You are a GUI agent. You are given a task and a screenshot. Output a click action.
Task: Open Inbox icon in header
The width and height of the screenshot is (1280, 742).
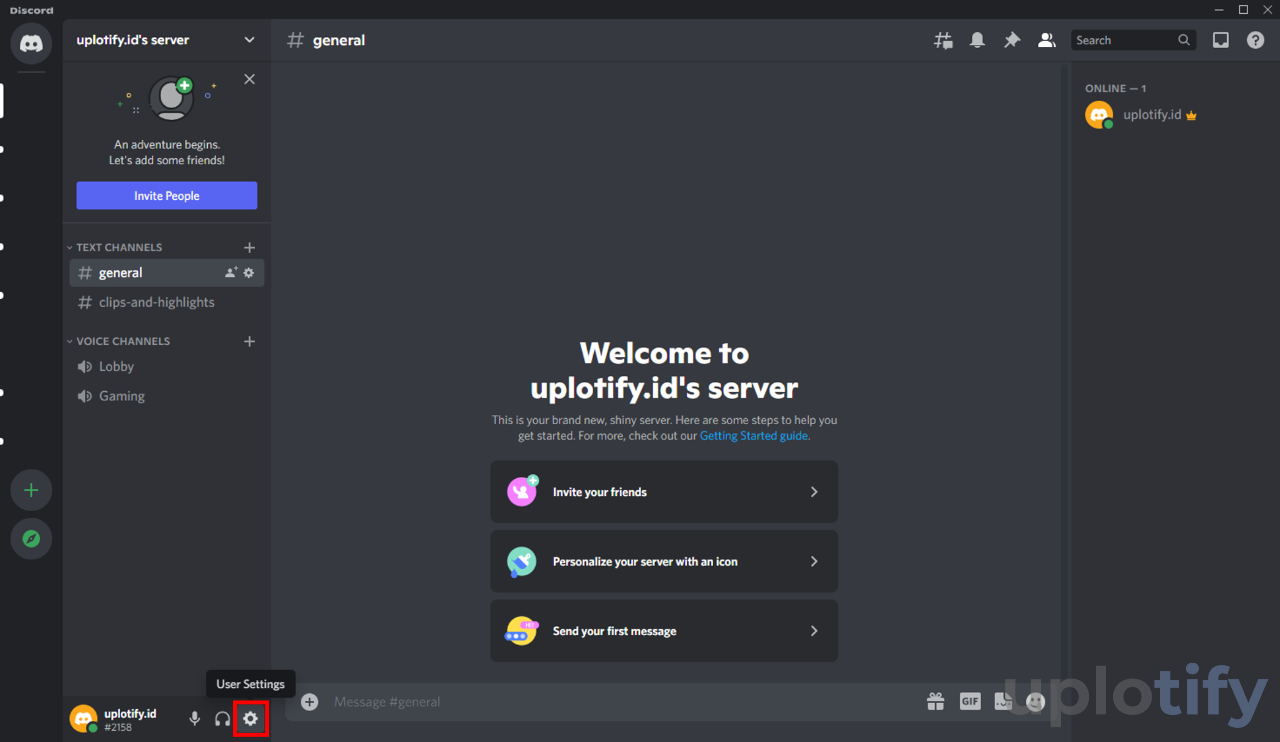tap(1221, 40)
